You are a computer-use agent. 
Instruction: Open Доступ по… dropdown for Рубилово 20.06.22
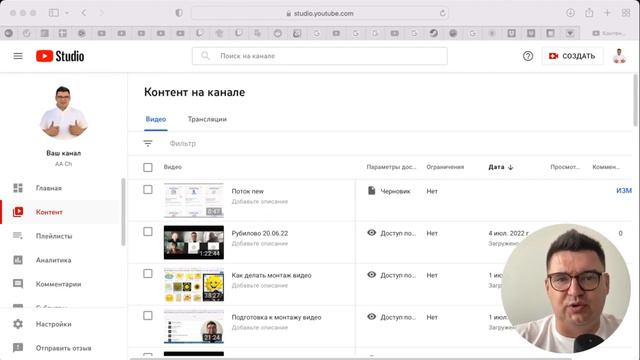[x=398, y=233]
